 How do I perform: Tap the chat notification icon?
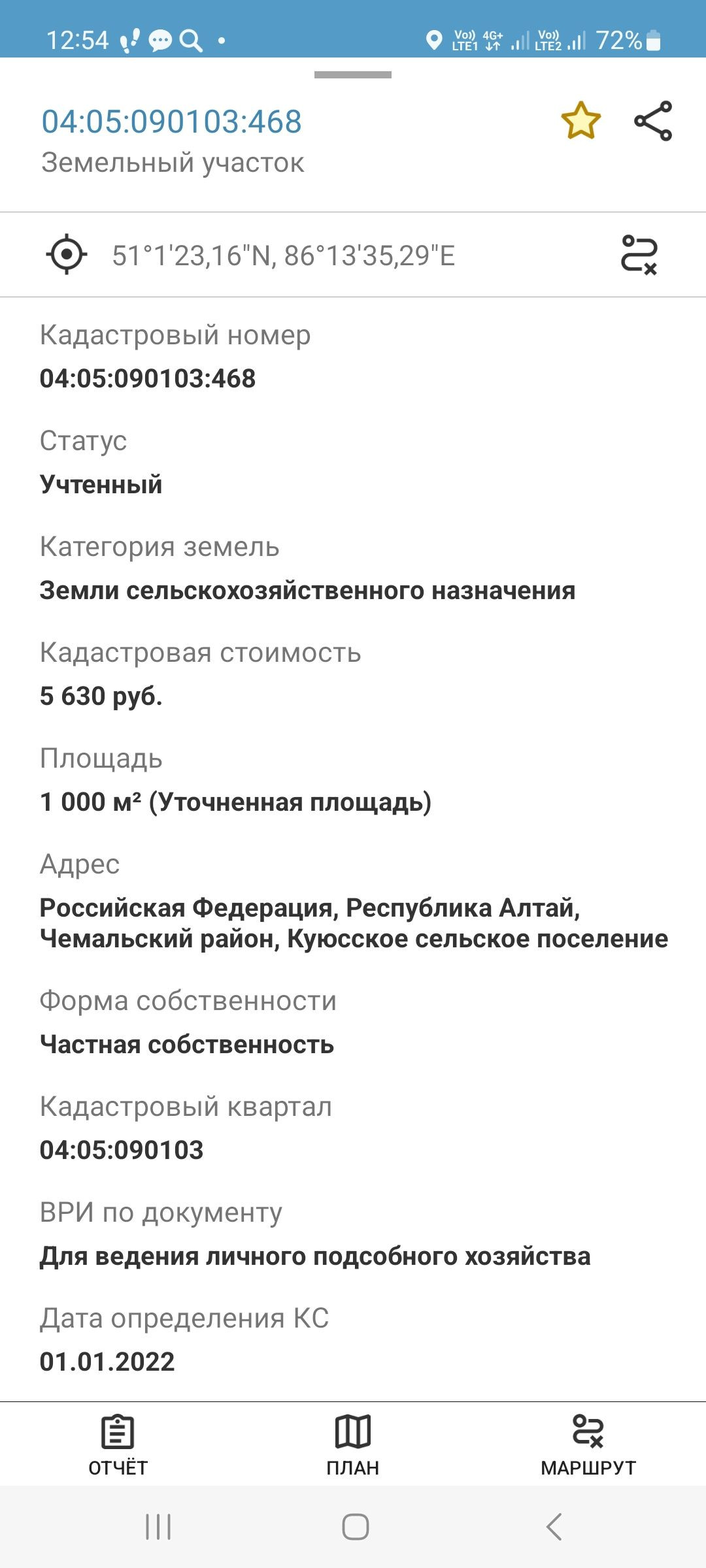click(x=160, y=41)
